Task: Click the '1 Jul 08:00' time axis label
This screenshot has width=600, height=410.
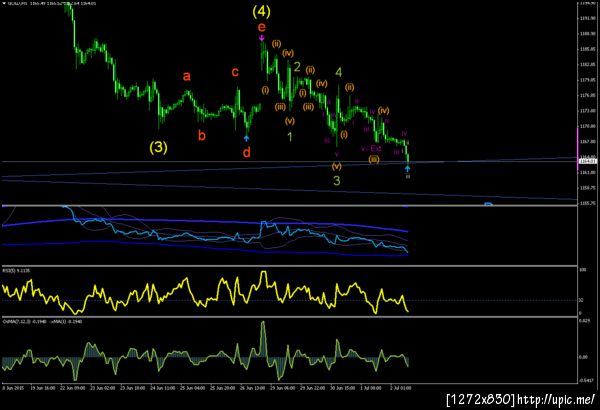Action: tap(370, 388)
